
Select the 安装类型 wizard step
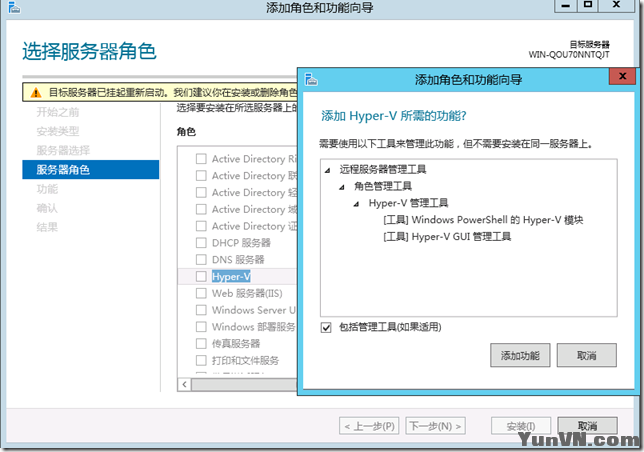pos(58,131)
